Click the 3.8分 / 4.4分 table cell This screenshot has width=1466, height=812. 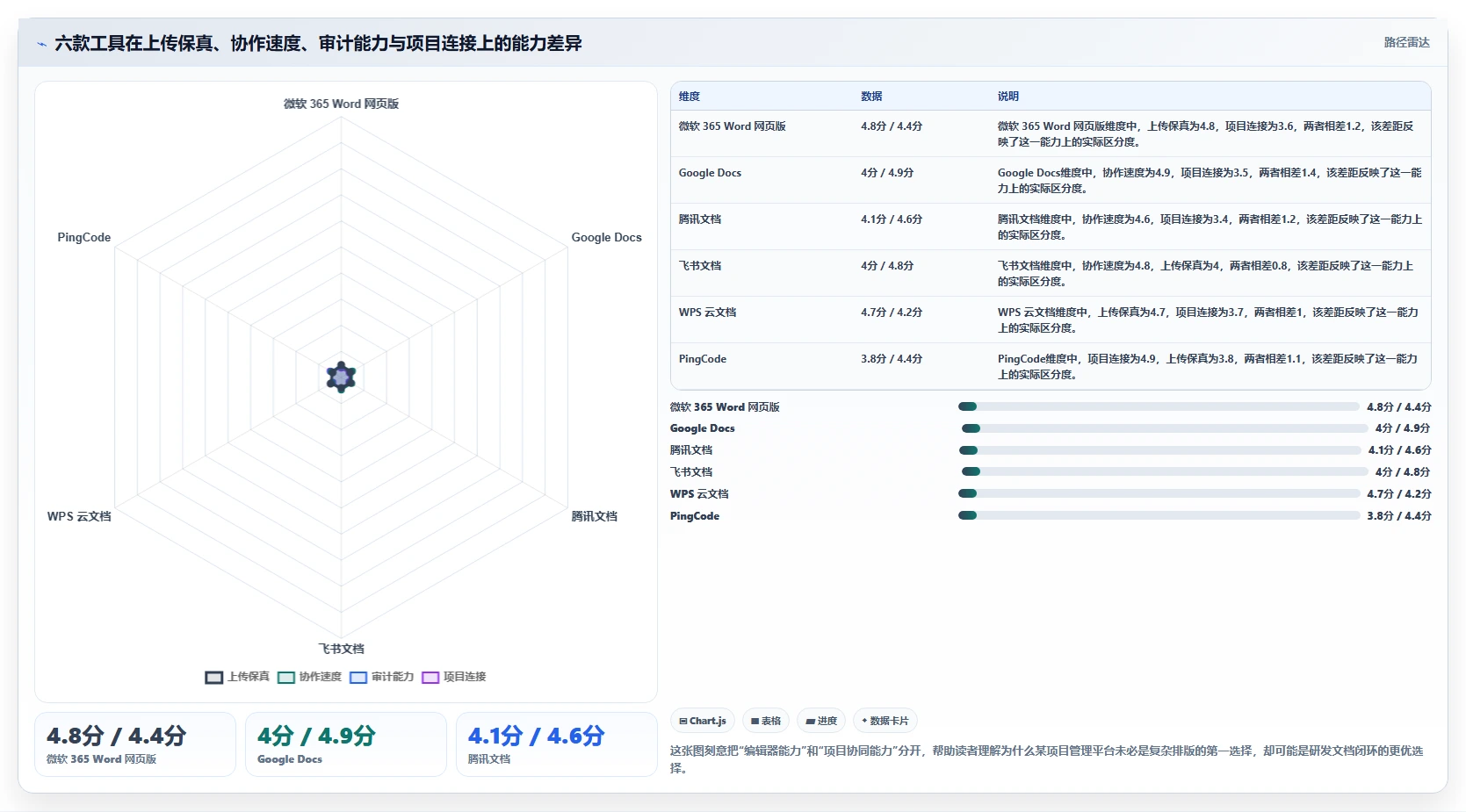point(892,359)
